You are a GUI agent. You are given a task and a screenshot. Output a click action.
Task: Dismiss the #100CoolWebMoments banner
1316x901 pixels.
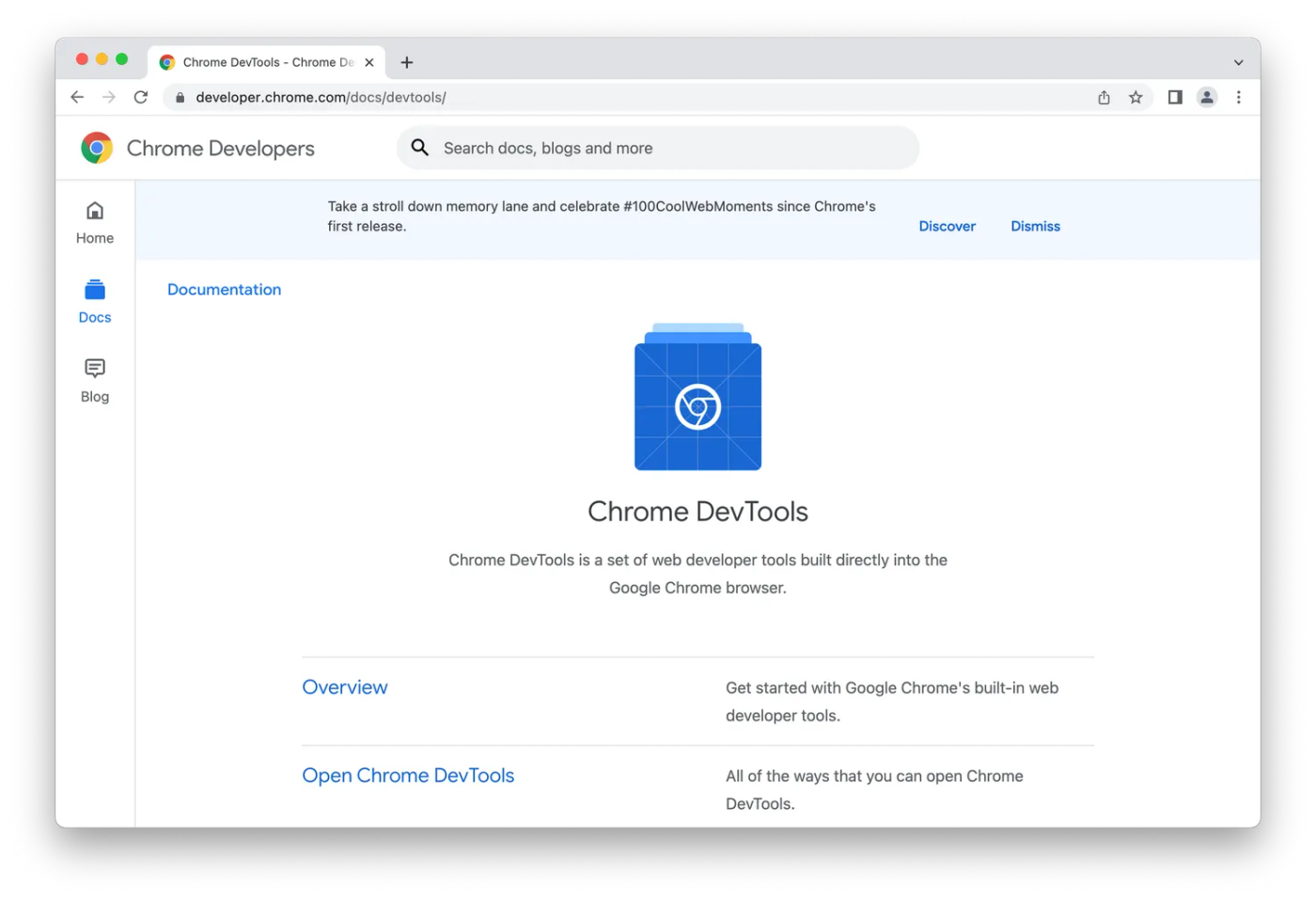click(1035, 226)
